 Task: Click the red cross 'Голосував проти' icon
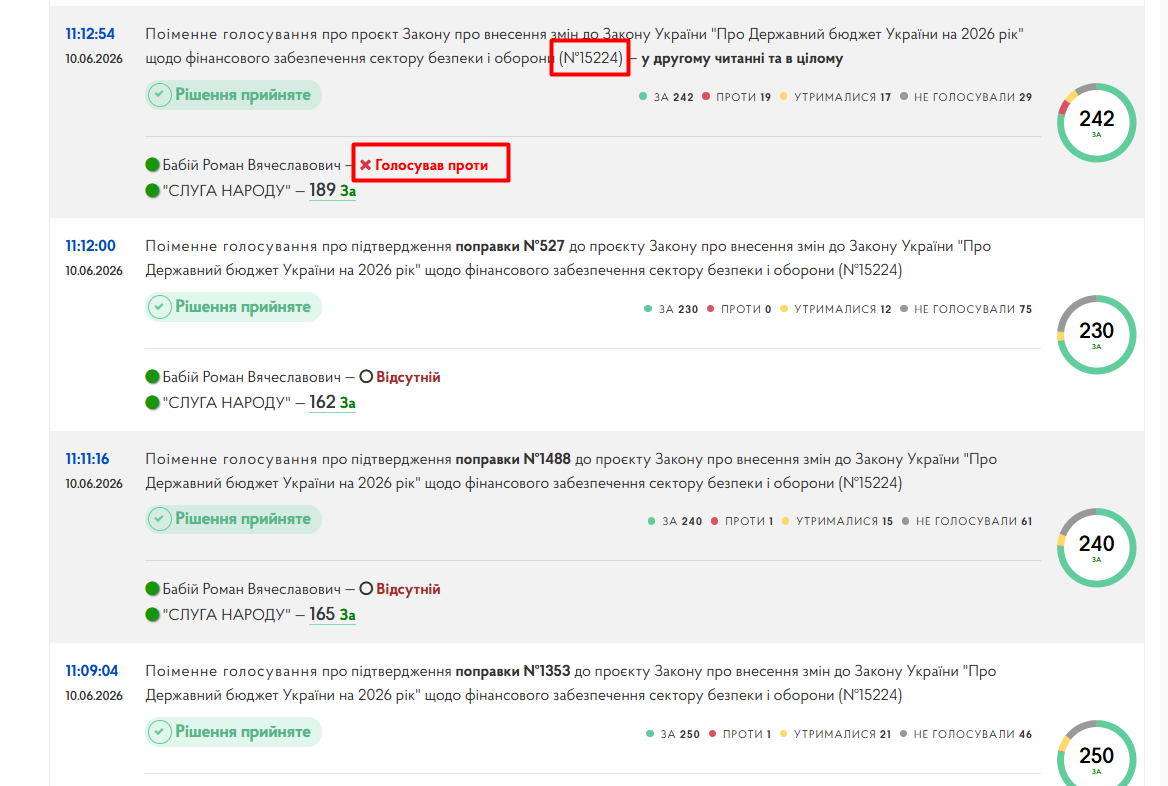tap(366, 165)
